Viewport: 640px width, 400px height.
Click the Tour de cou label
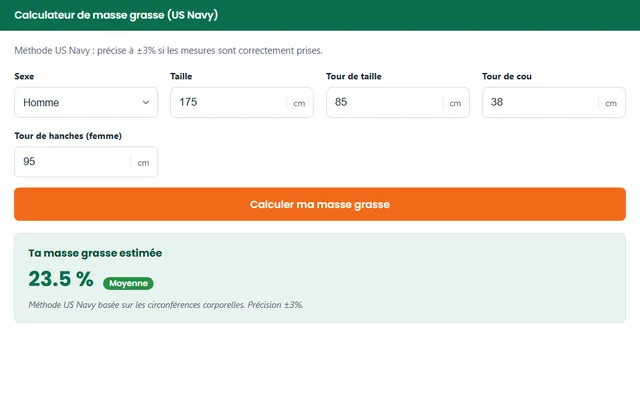507,76
